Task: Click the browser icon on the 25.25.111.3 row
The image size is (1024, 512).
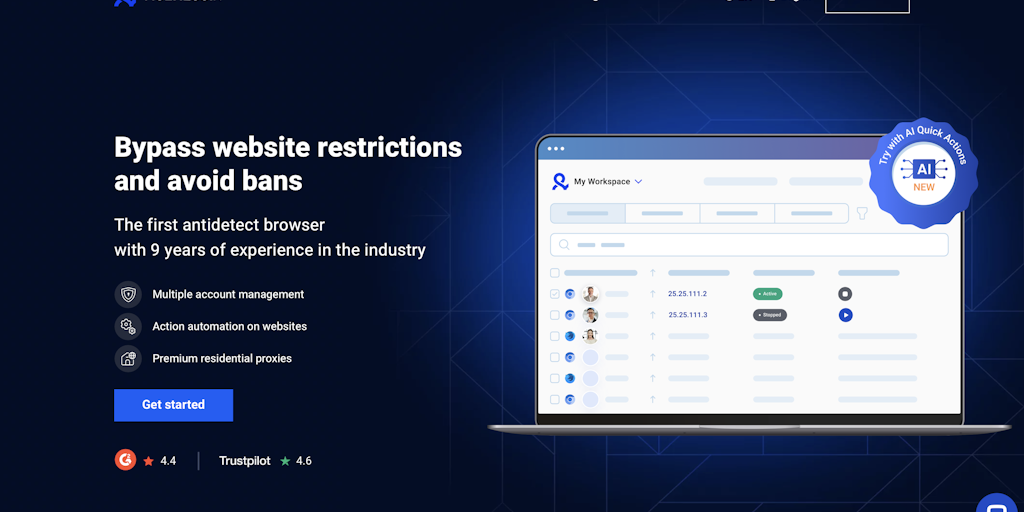Action: pyautogui.click(x=569, y=315)
